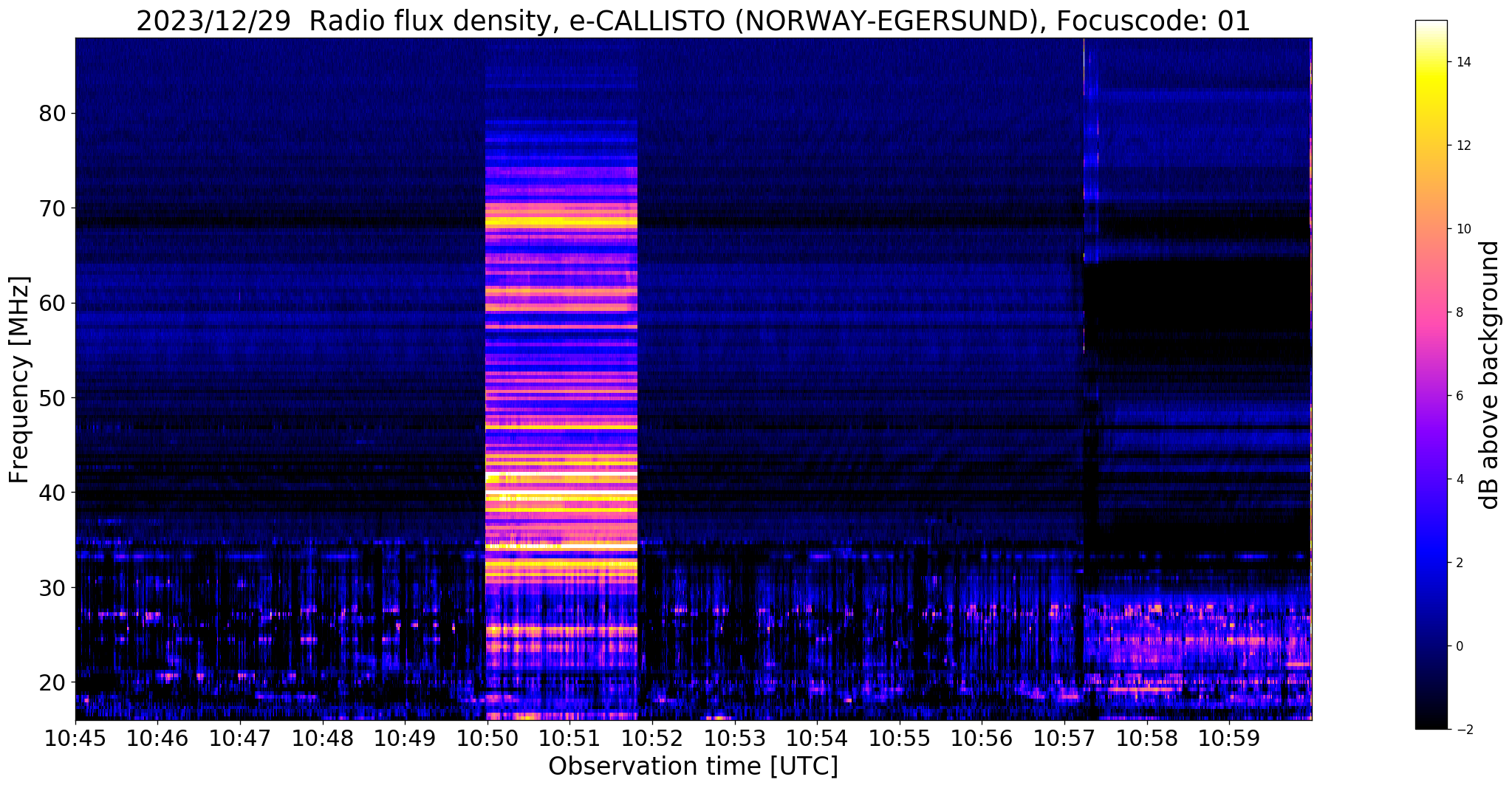Click the 50 MHz frequency tick label
The width and height of the screenshot is (1512, 788).
tap(52, 398)
